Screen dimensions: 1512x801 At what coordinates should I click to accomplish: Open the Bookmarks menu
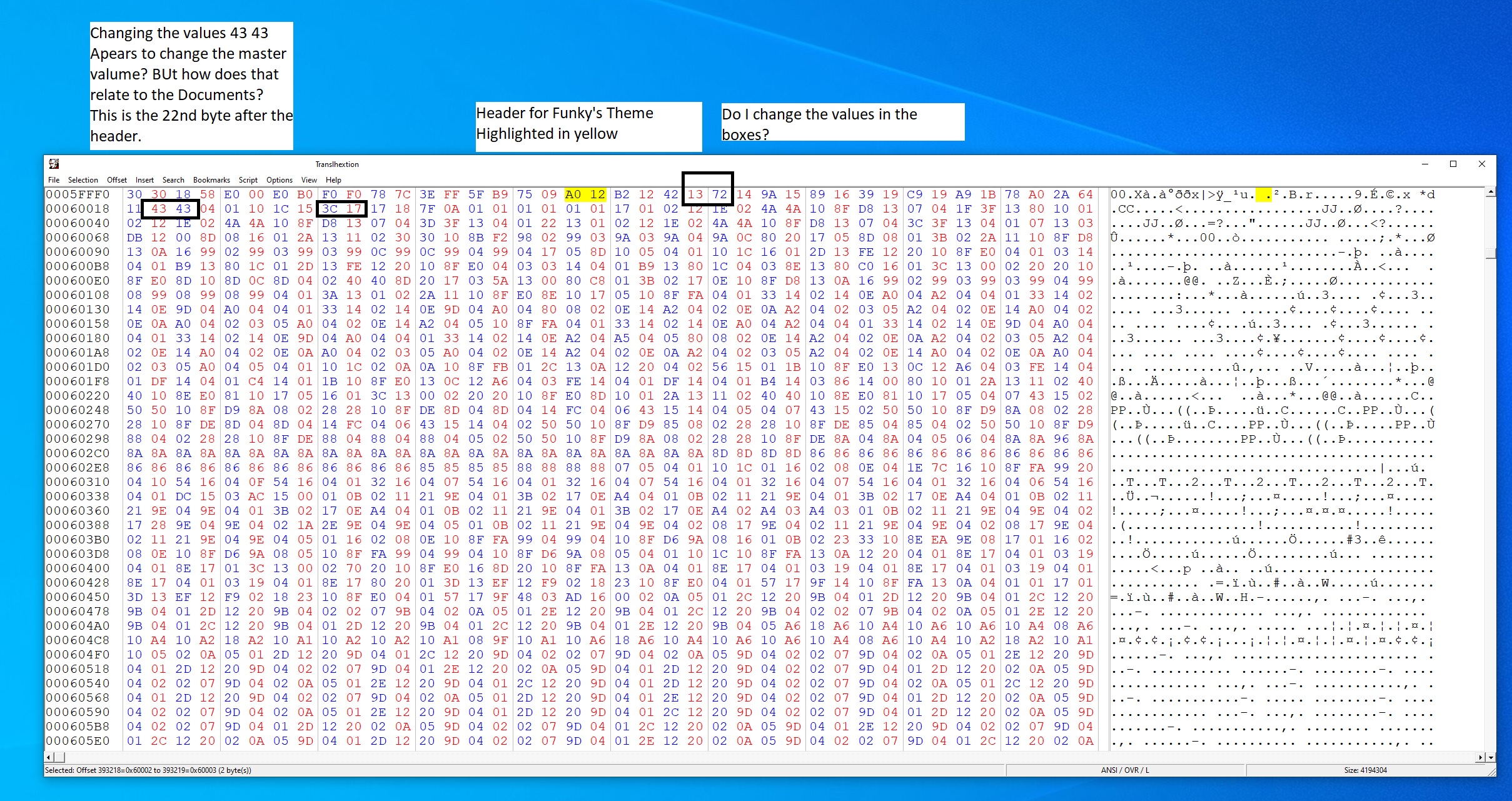[211, 180]
